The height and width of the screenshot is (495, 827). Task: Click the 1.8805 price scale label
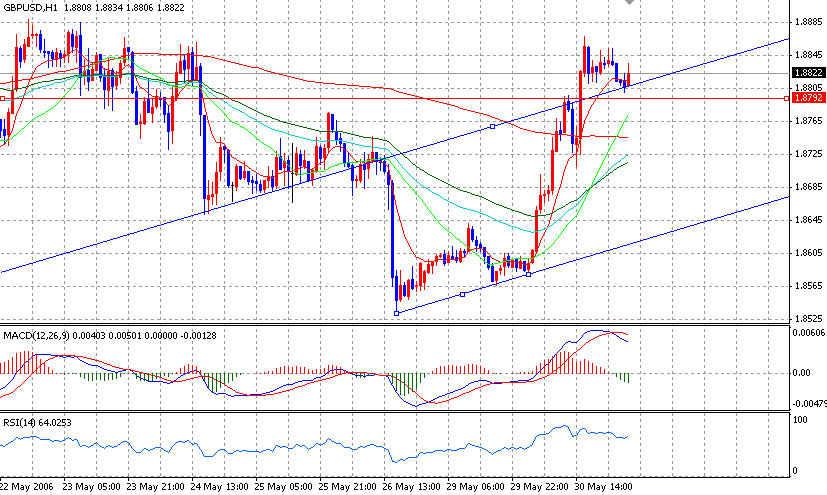coord(809,88)
